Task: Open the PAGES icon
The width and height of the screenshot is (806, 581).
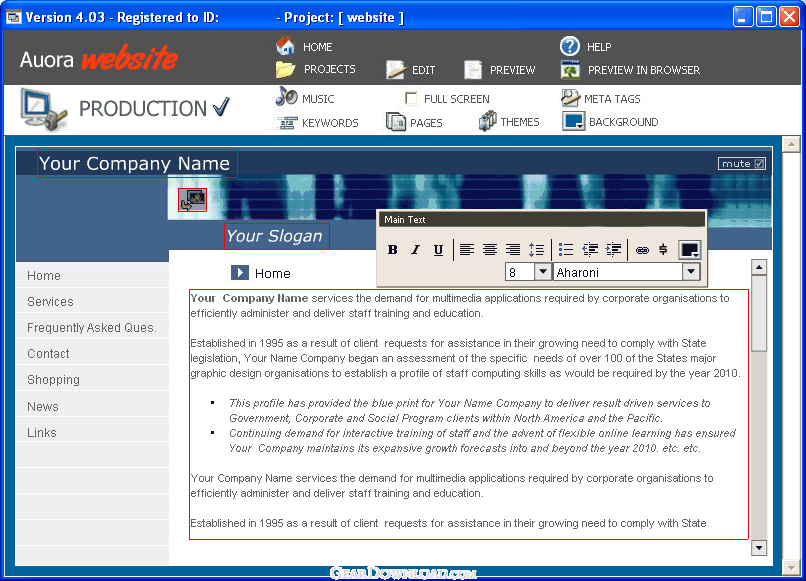Action: pyautogui.click(x=396, y=122)
